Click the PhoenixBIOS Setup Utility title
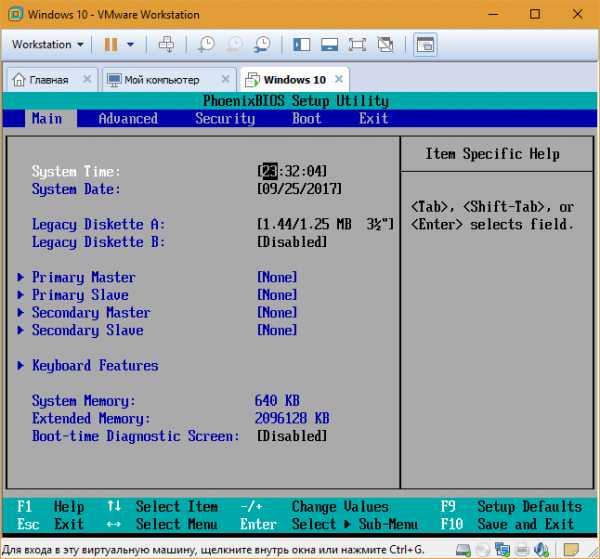The image size is (600, 559). pyautogui.click(x=296, y=101)
